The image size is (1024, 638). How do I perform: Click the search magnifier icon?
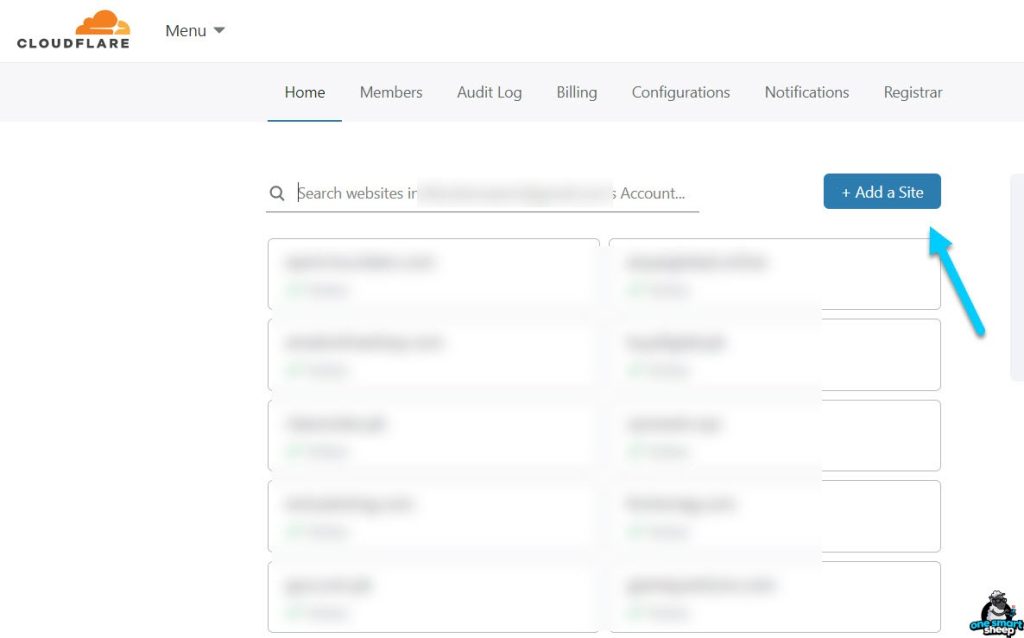tap(277, 193)
